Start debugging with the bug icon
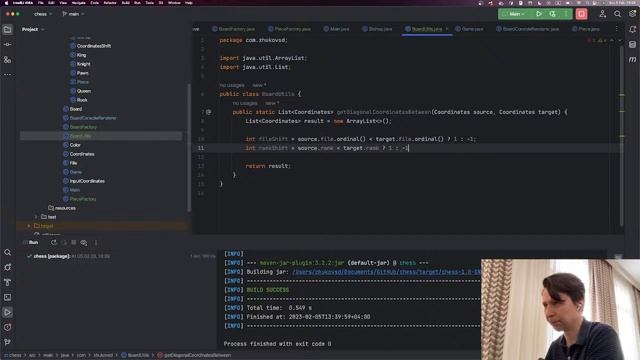Viewport: 640px width, 360px height. [x=552, y=14]
